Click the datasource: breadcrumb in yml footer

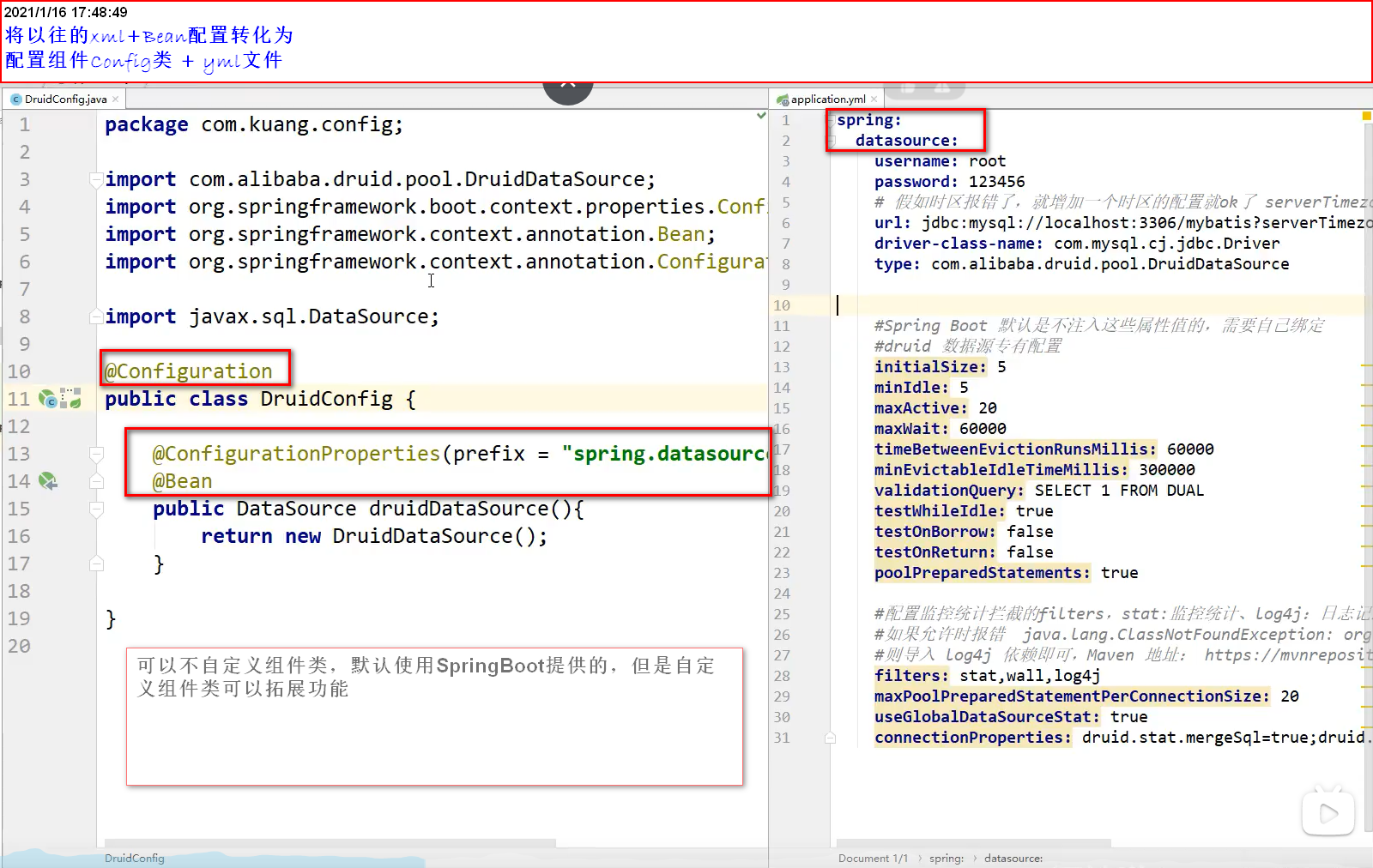pos(1013,858)
